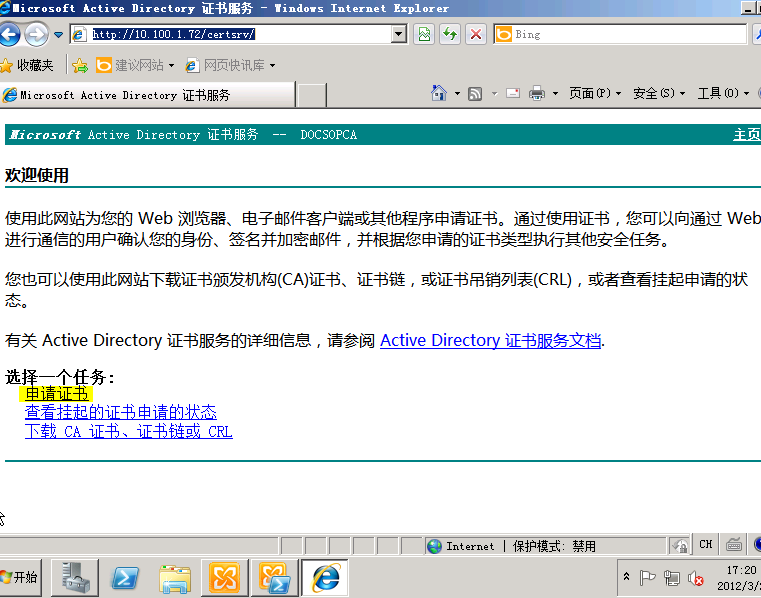Click 保护模式: 禁用 status text

coord(554,547)
